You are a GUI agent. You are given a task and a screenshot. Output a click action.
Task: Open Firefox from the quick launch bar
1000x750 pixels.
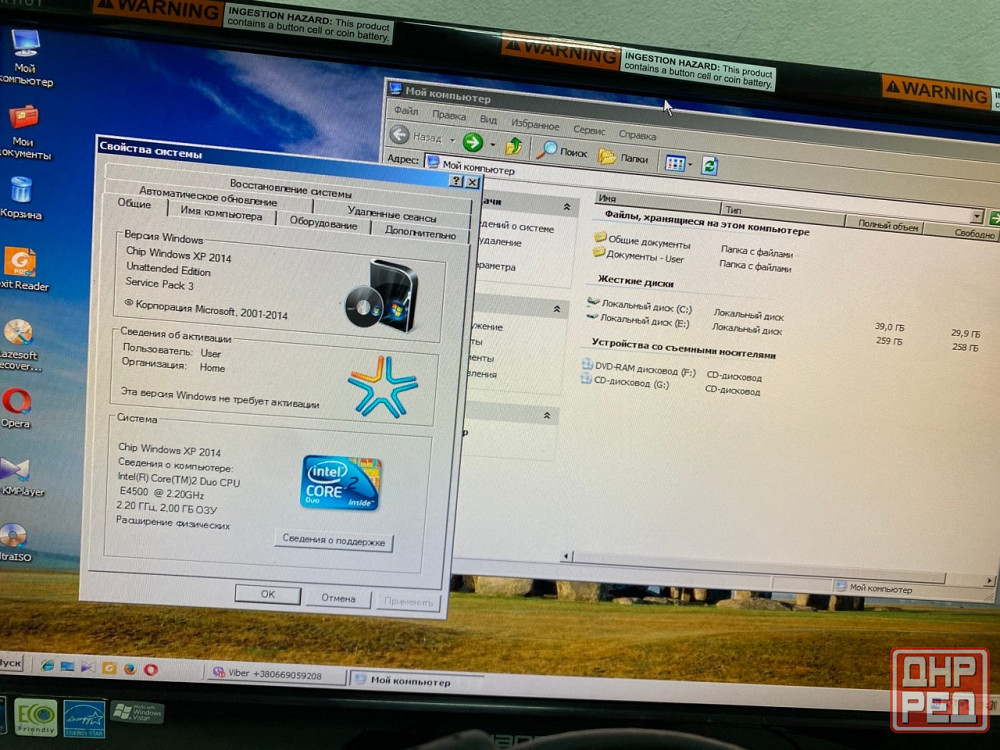pyautogui.click(x=129, y=668)
